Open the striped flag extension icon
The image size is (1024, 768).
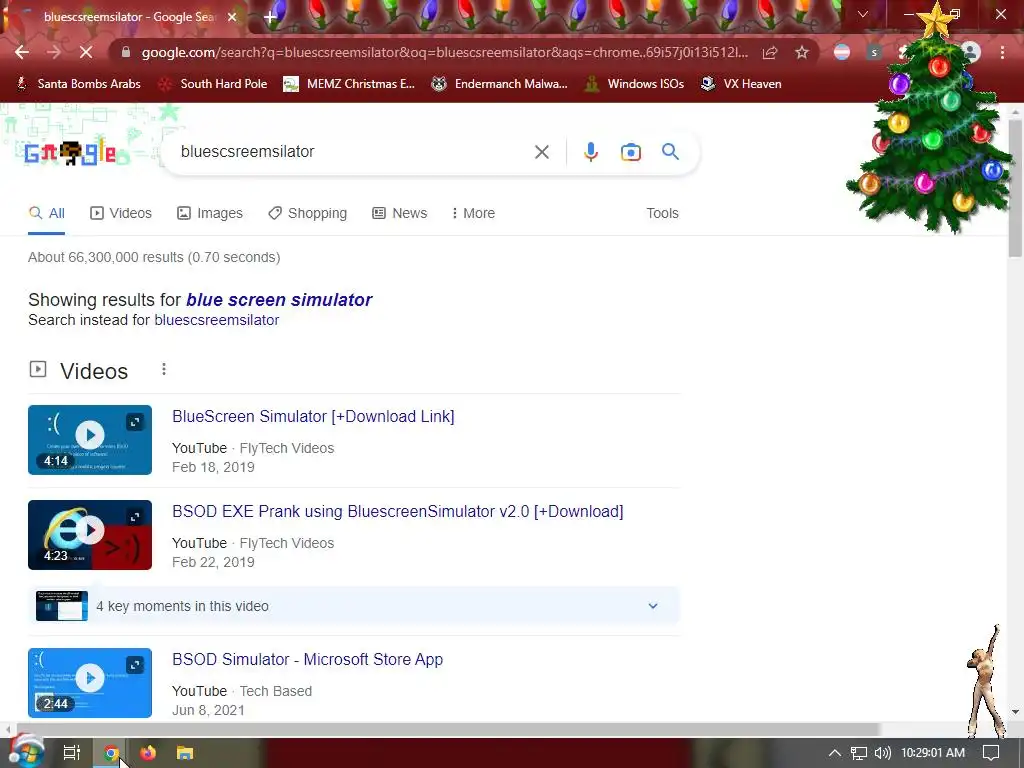842,52
